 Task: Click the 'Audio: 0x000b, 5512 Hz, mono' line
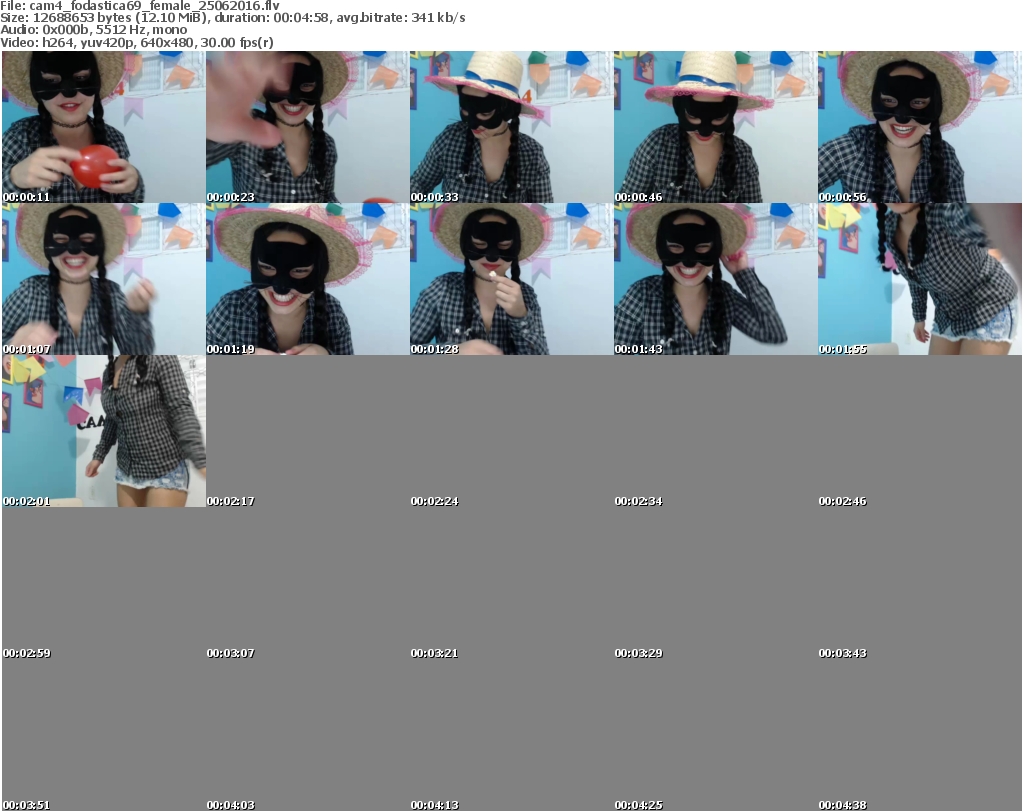[93, 30]
